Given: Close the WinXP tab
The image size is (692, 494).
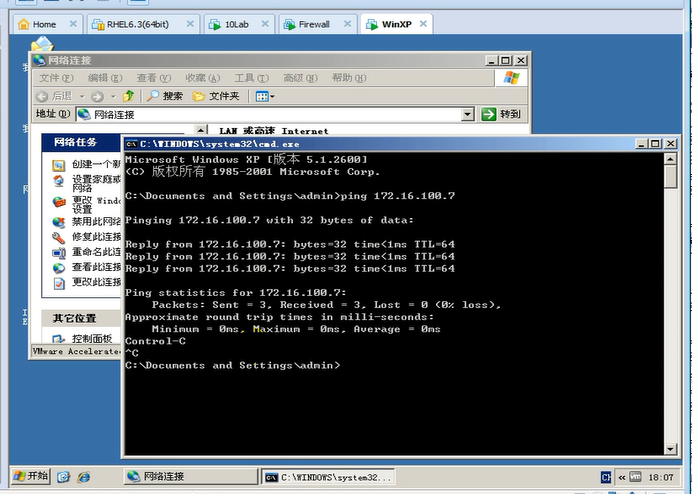Looking at the screenshot, I should click(x=423, y=24).
